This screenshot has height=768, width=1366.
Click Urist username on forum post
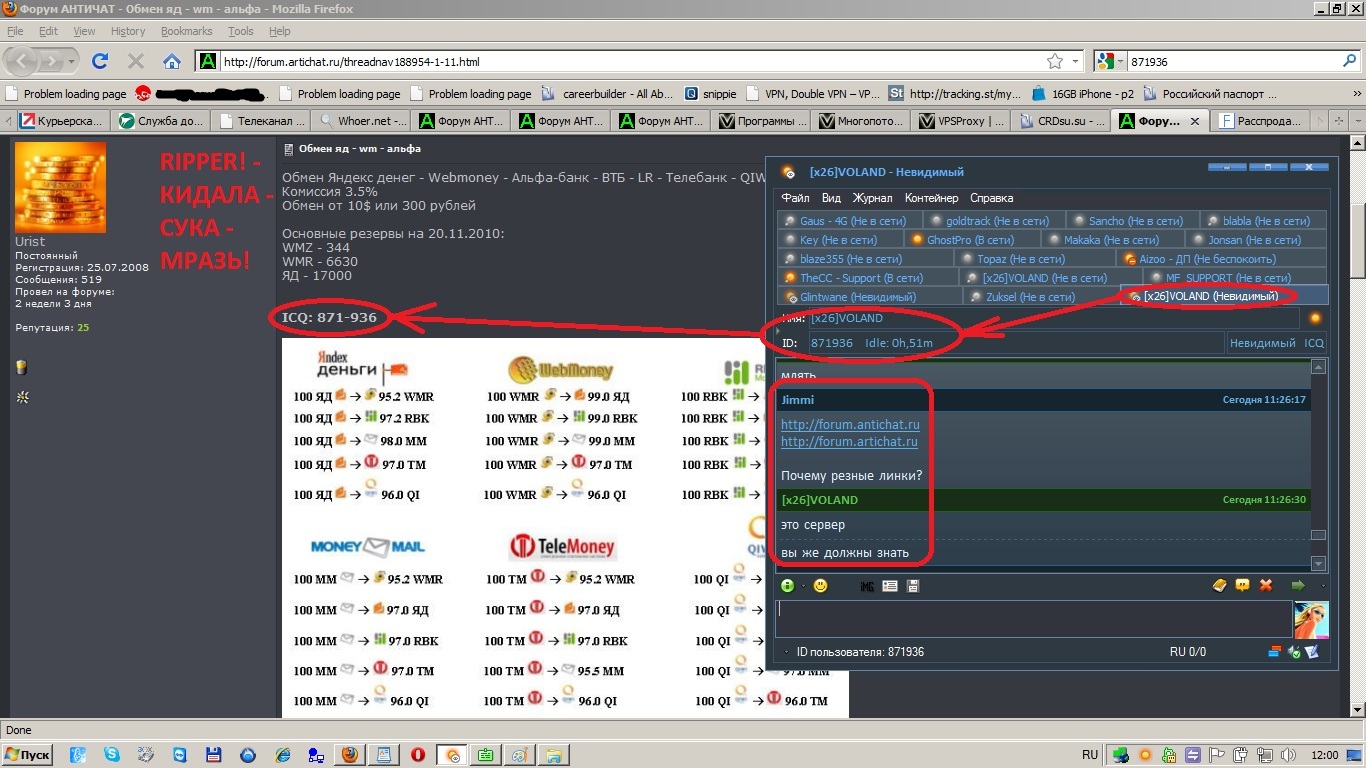pos(30,242)
